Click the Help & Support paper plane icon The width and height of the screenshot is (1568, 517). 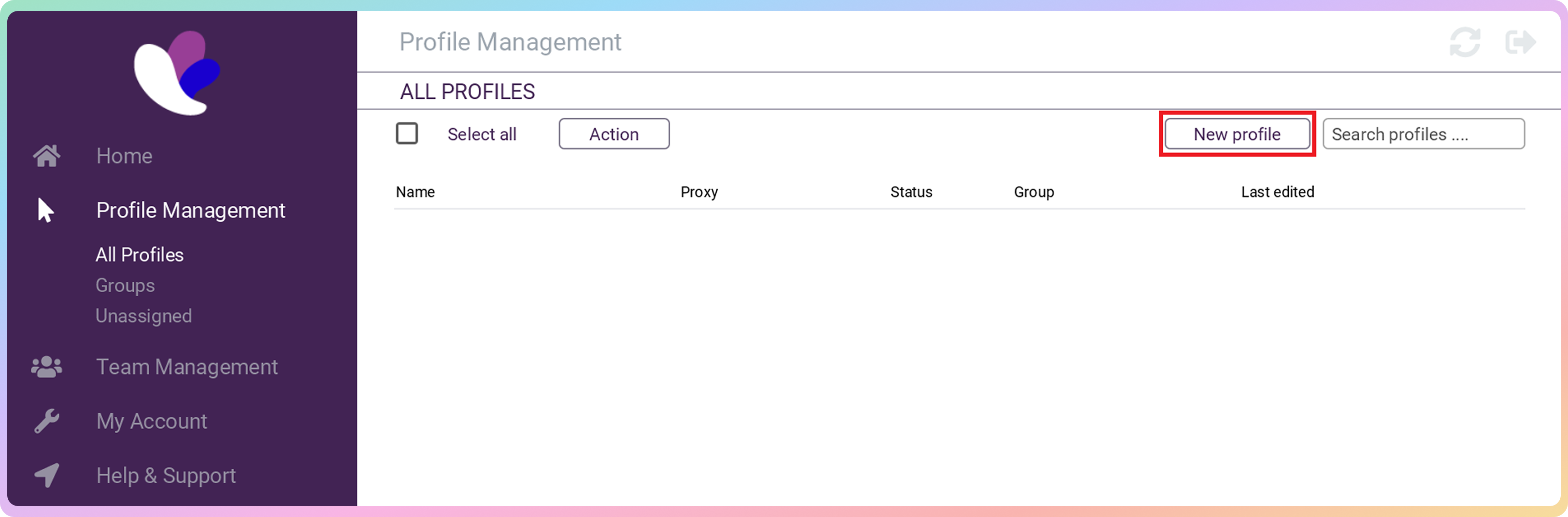coord(47,475)
